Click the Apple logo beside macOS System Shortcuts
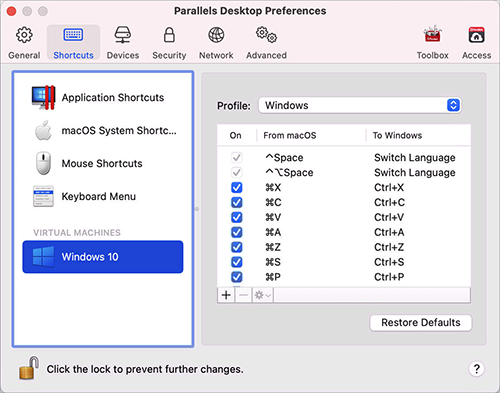The height and width of the screenshot is (393, 500). click(x=44, y=131)
